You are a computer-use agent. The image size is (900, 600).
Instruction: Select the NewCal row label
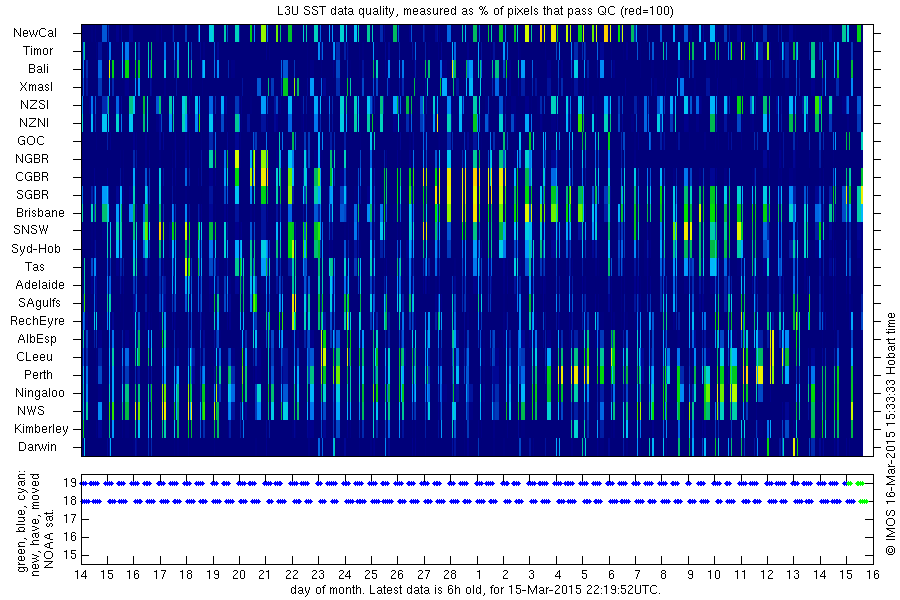(x=35, y=33)
